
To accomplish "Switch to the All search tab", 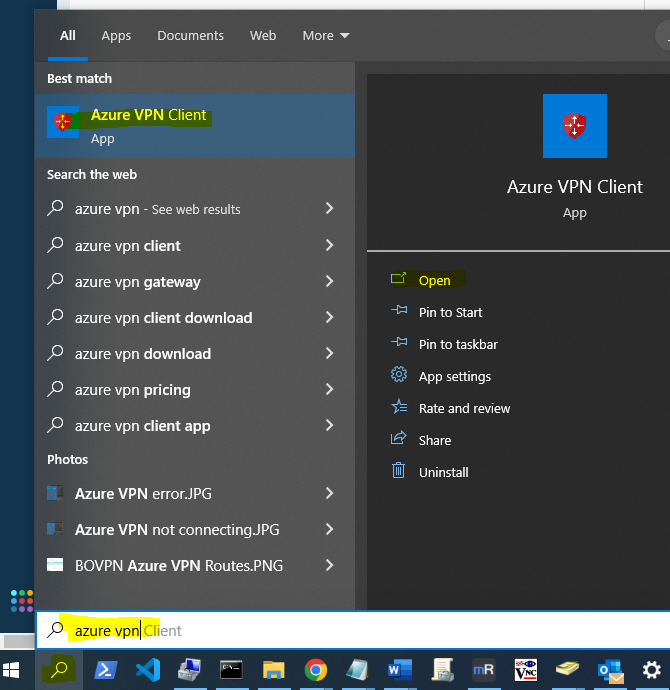I will (68, 36).
